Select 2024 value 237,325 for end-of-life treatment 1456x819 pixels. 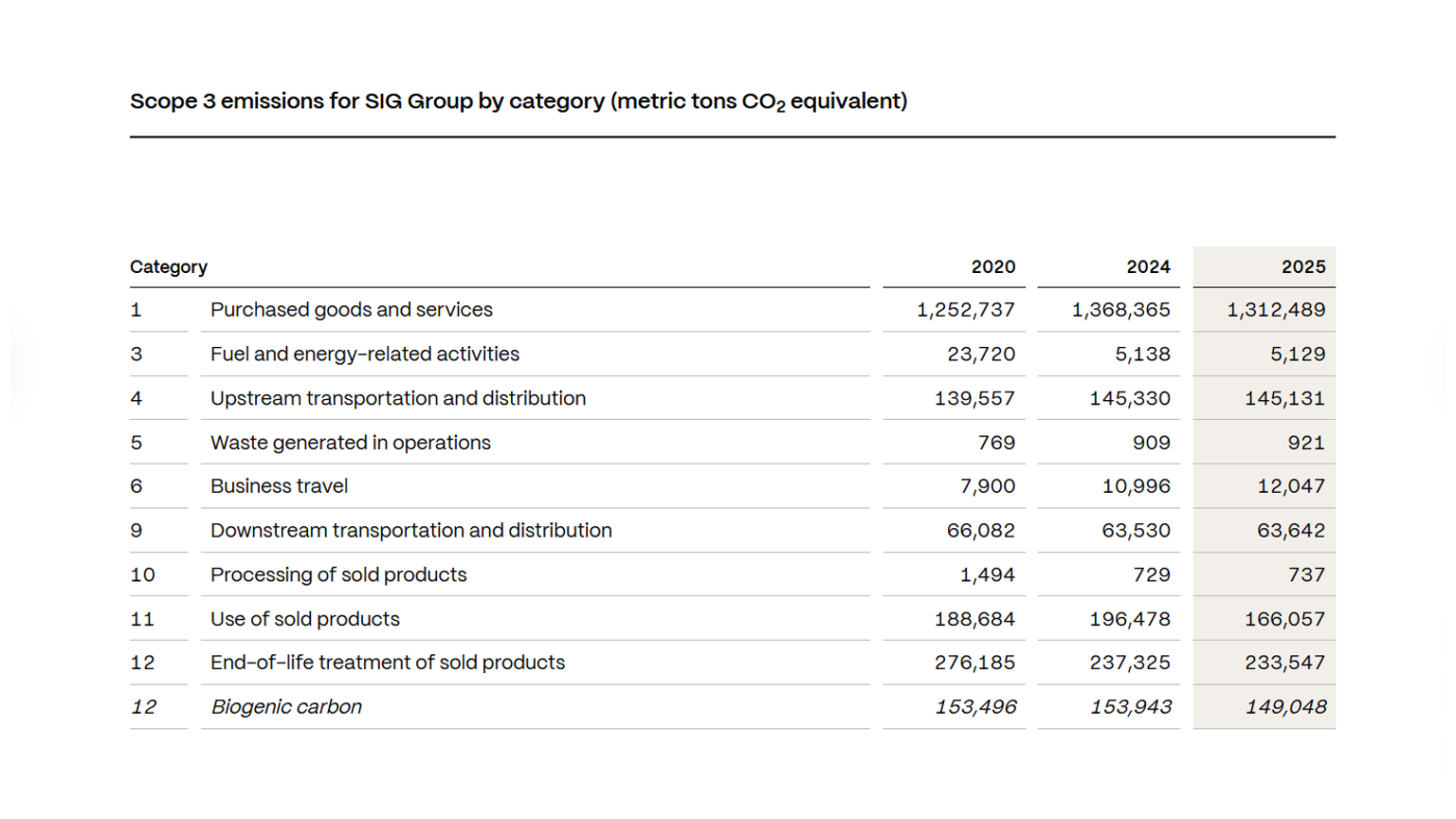tap(1130, 663)
